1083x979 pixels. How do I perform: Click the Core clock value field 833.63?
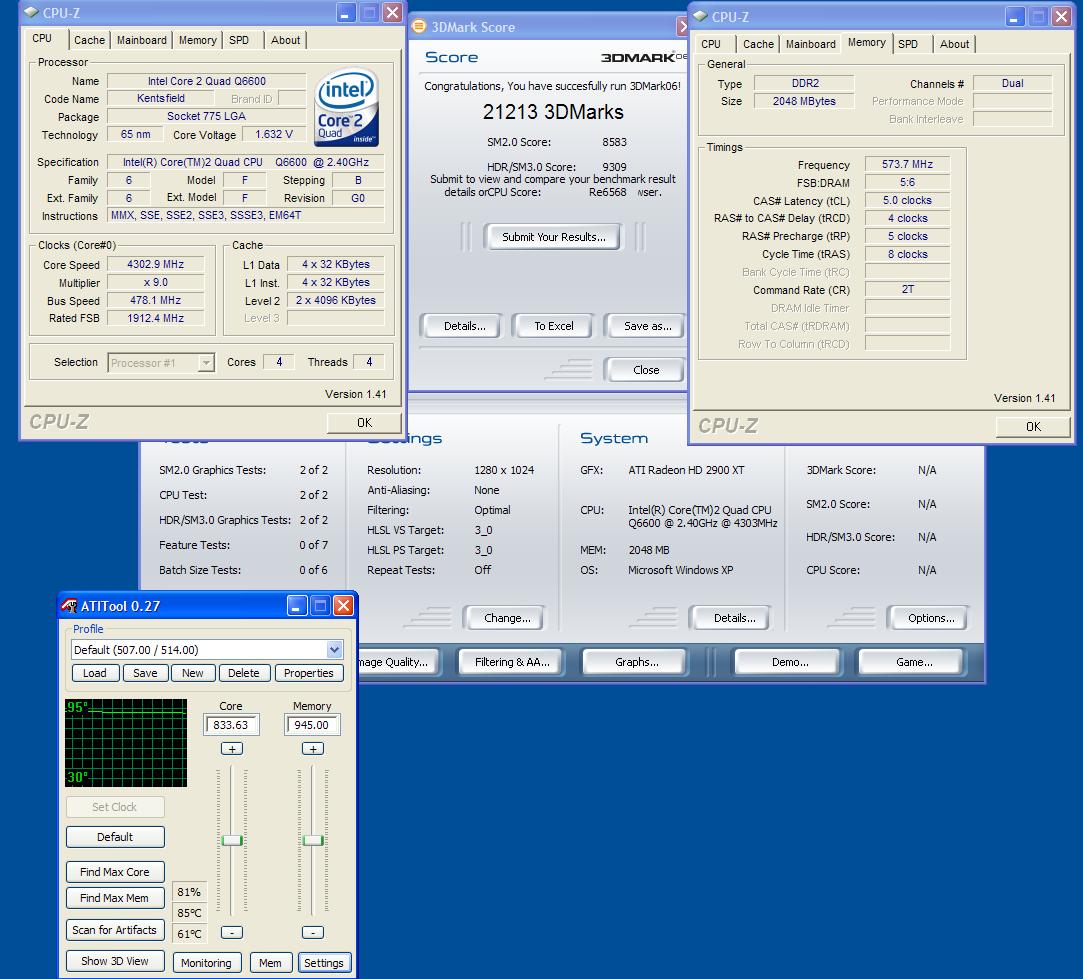(231, 725)
